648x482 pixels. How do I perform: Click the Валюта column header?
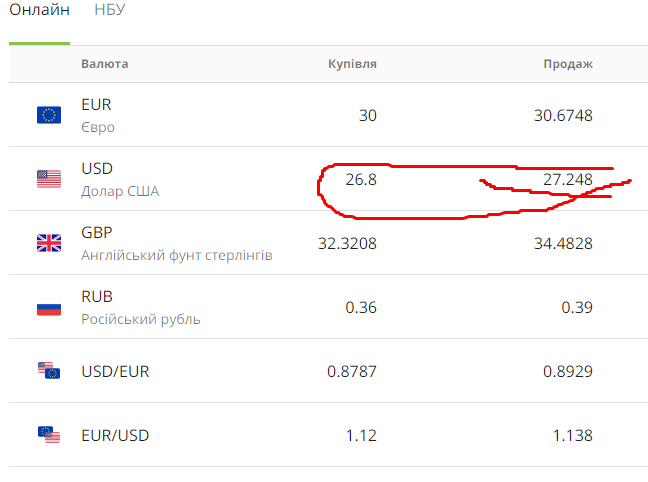click(x=105, y=64)
